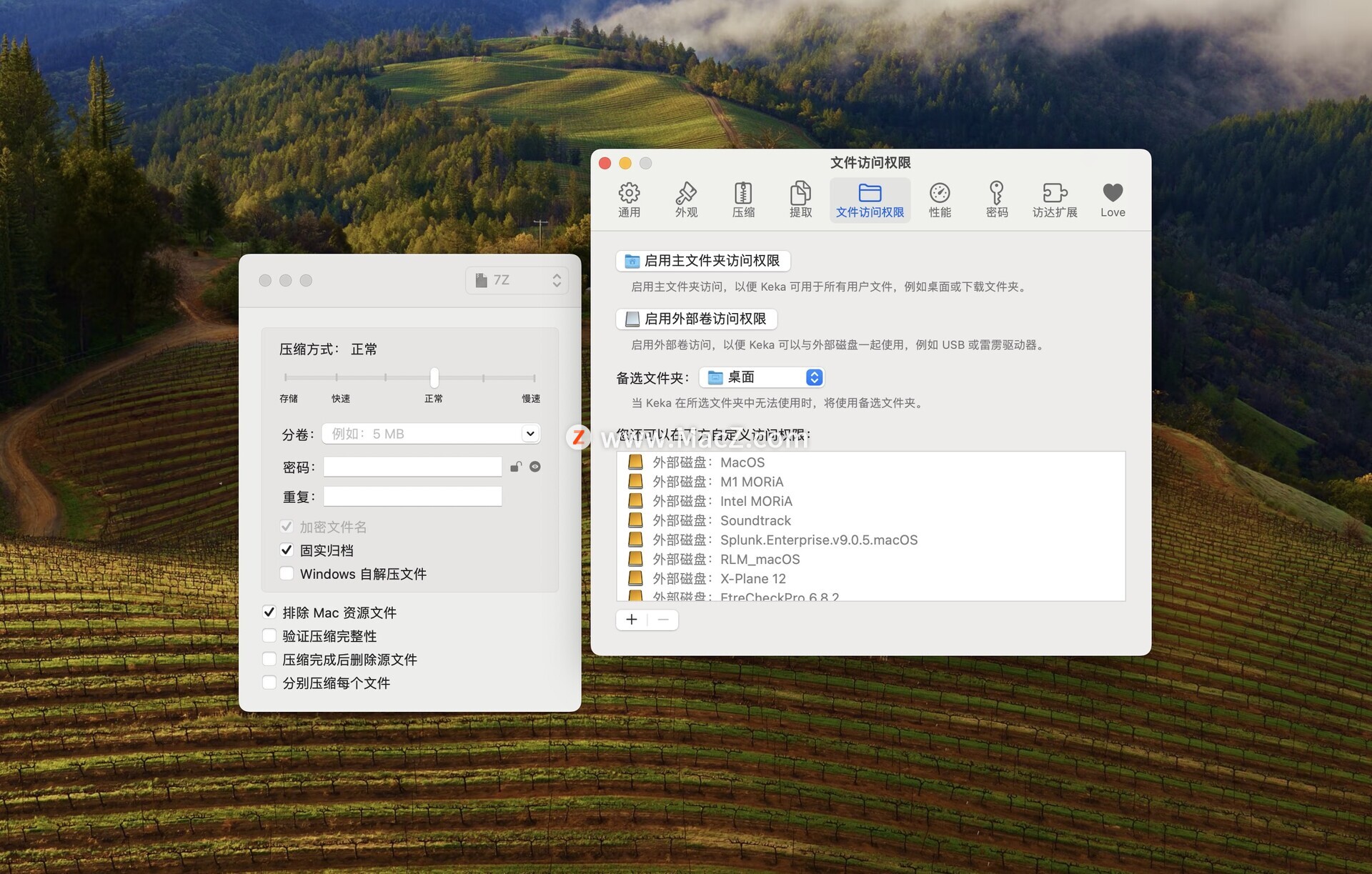The height and width of the screenshot is (874, 1372).
Task: Open the 通用 general preferences tab
Action: pos(629,200)
